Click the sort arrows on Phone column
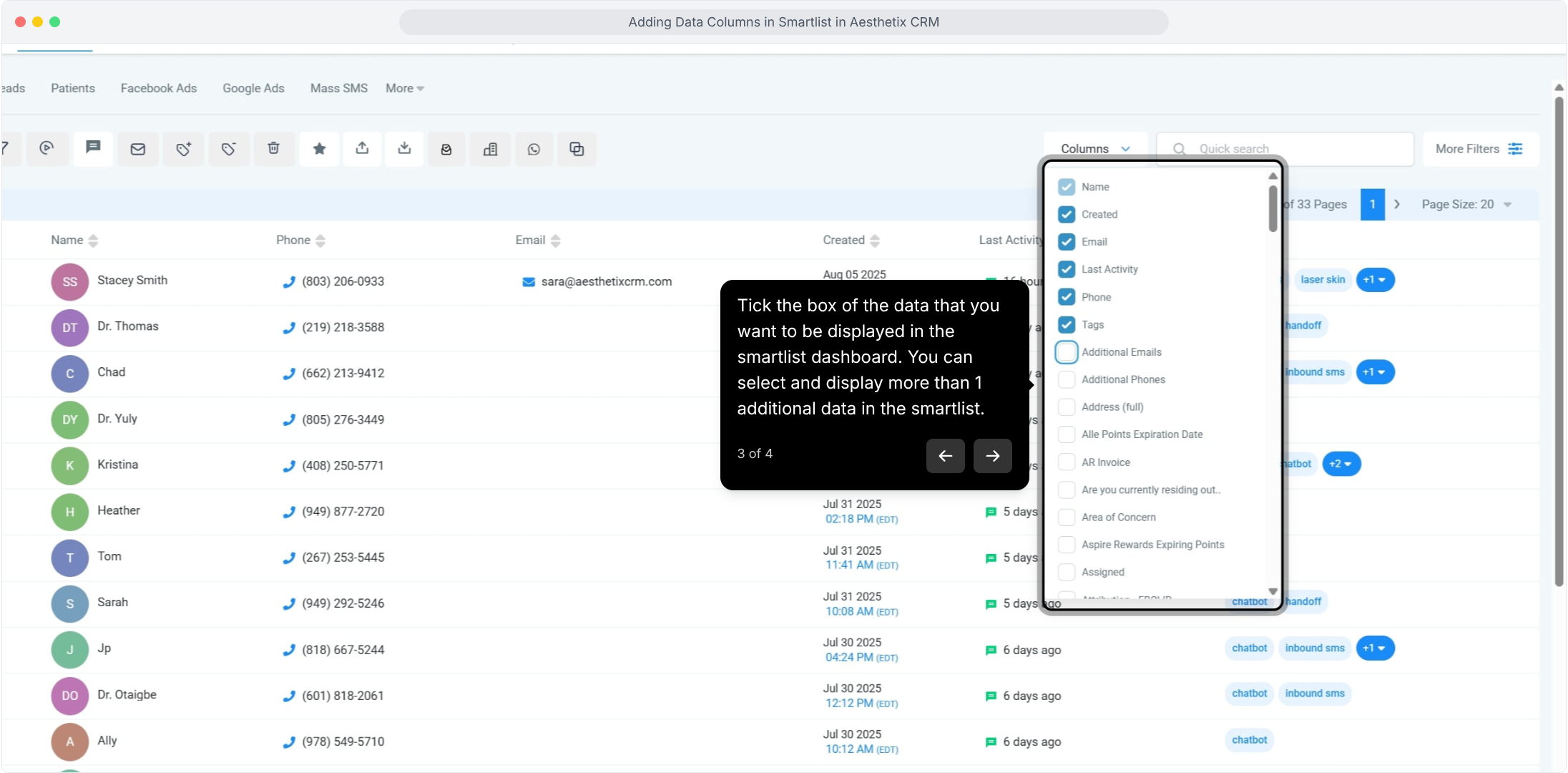1568x773 pixels. [320, 240]
